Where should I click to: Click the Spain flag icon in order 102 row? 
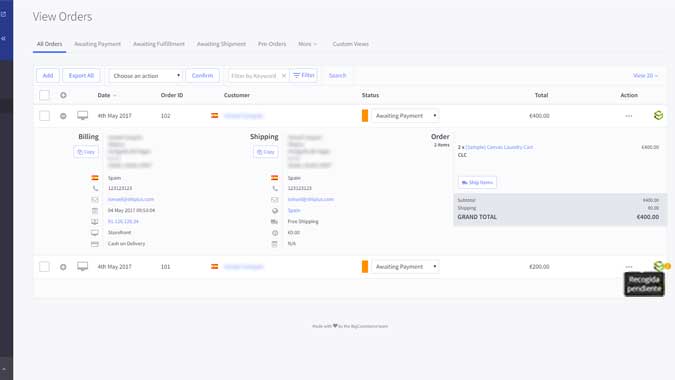(x=214, y=115)
